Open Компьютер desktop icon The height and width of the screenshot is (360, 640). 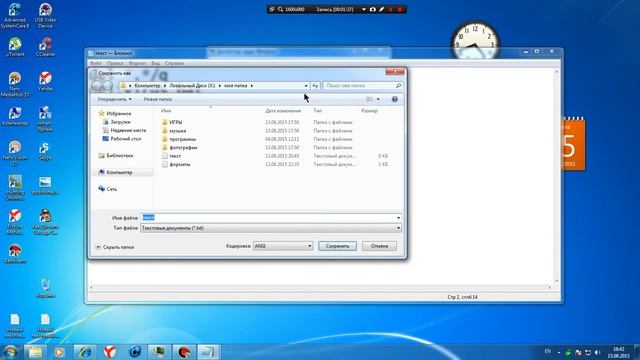click(x=15, y=116)
